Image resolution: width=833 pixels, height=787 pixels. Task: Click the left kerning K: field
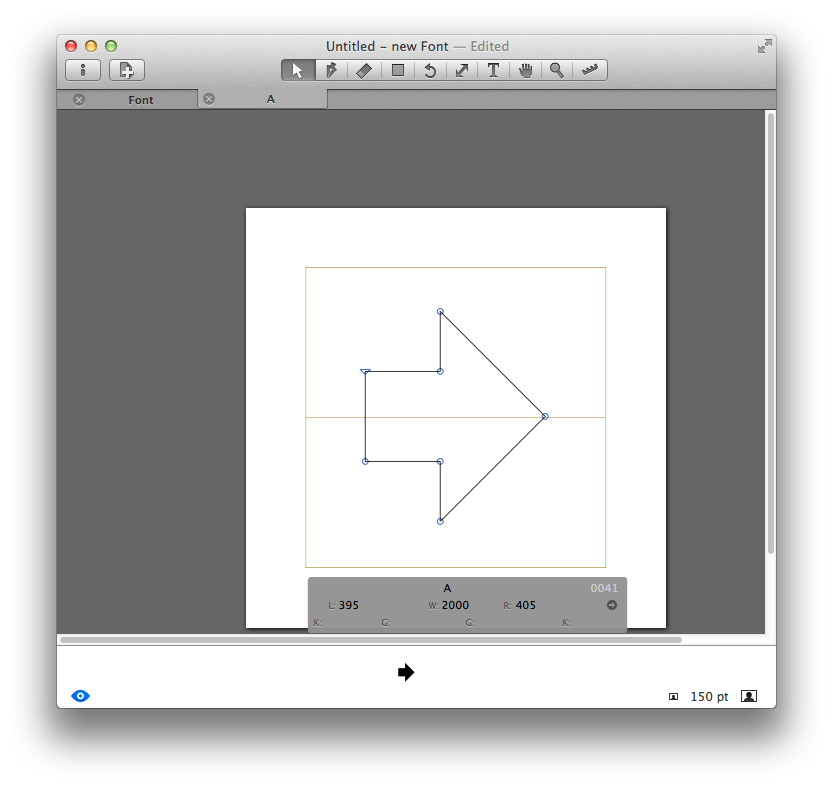tap(317, 623)
